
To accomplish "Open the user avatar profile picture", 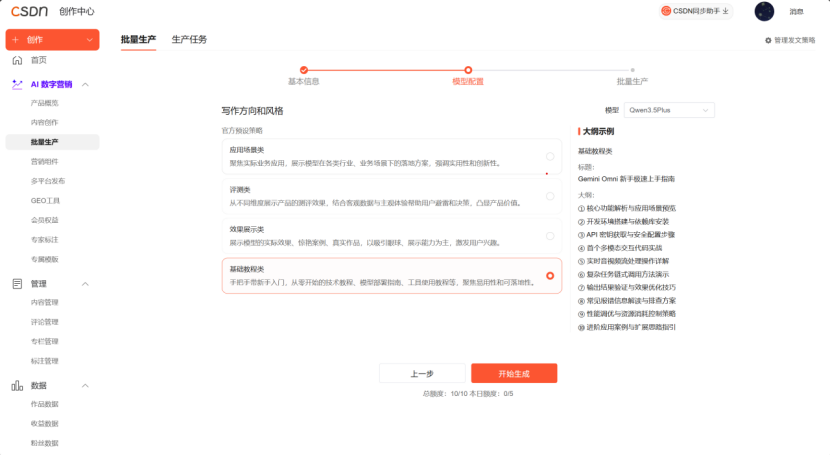I will click(764, 11).
